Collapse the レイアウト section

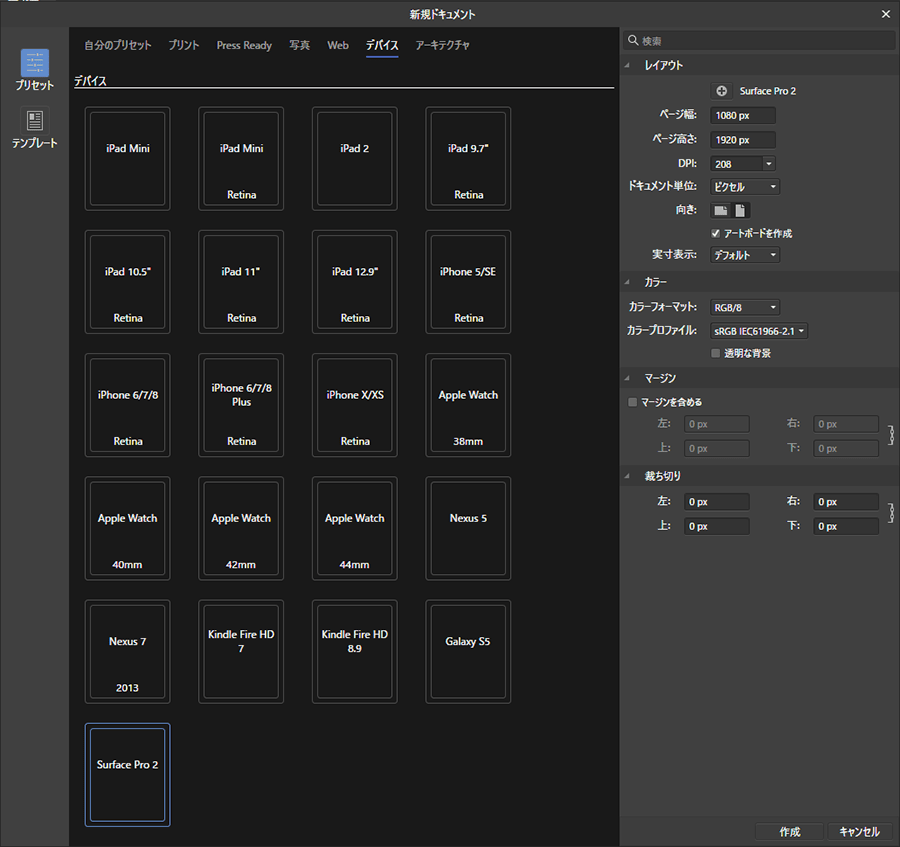tap(629, 65)
